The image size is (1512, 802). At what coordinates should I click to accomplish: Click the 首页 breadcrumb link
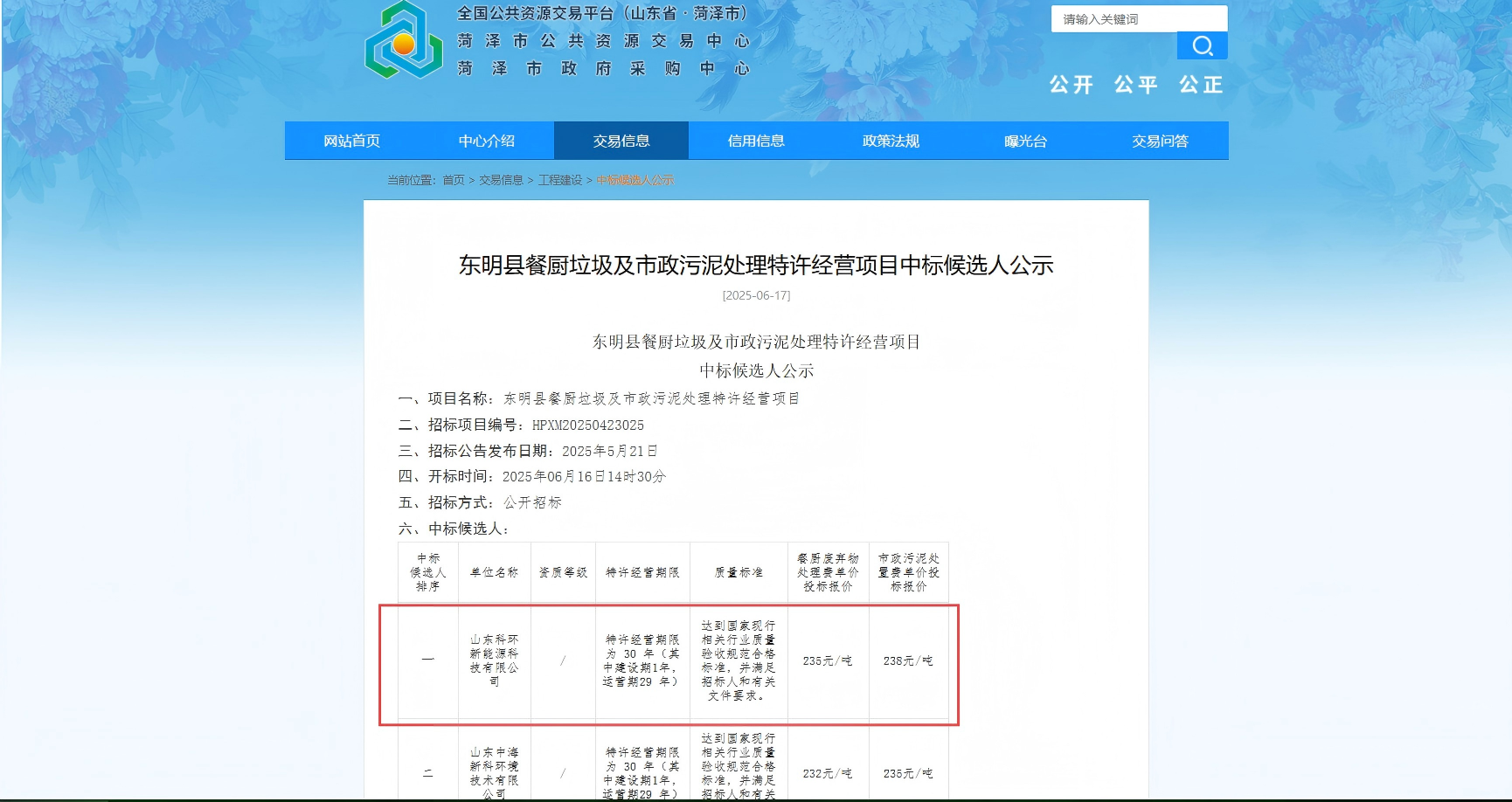pyautogui.click(x=453, y=180)
